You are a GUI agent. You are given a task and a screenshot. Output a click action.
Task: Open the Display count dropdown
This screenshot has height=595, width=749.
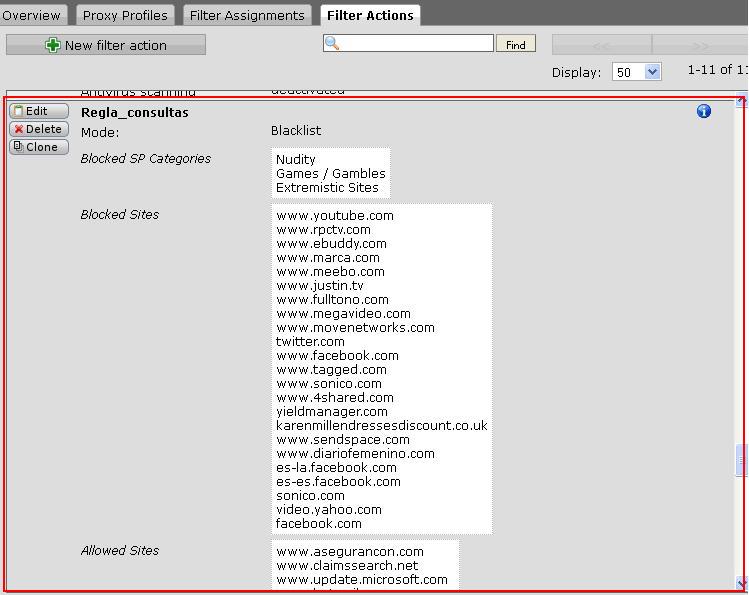point(637,72)
